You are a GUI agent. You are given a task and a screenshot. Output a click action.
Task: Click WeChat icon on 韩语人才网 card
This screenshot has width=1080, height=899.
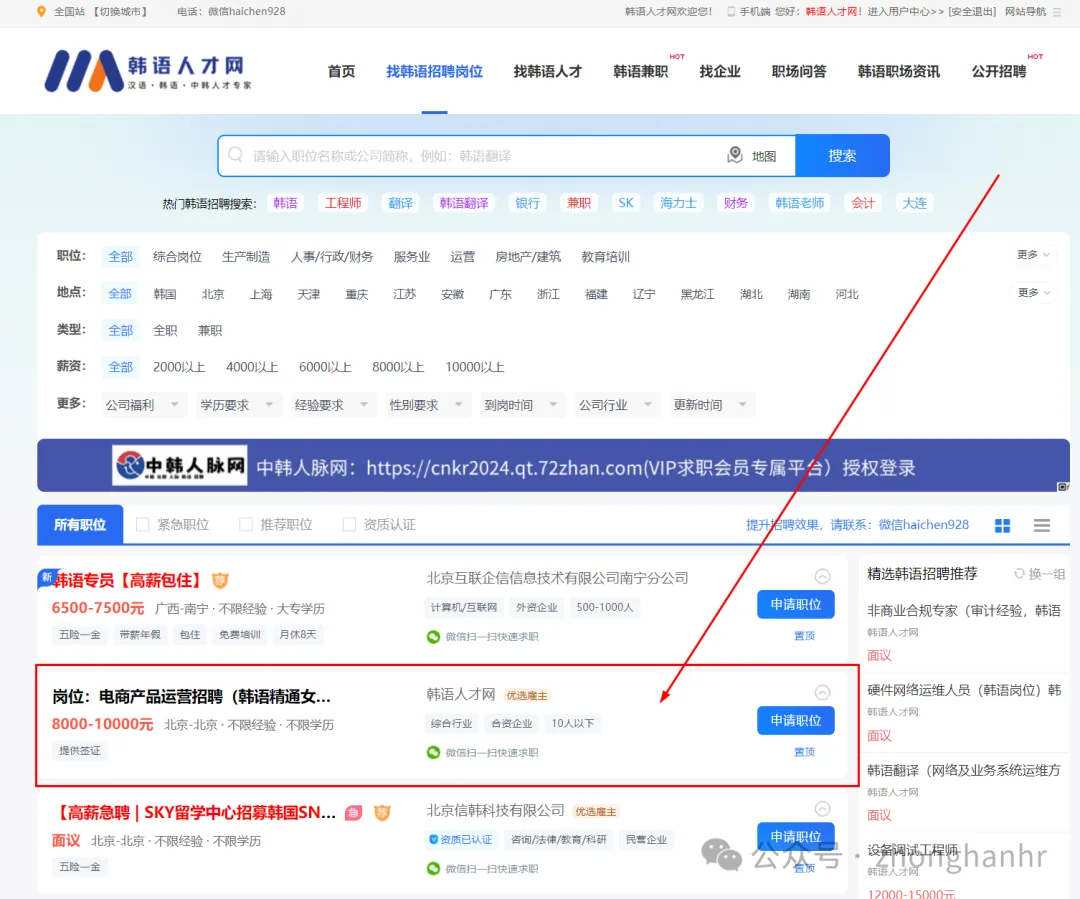coord(433,752)
